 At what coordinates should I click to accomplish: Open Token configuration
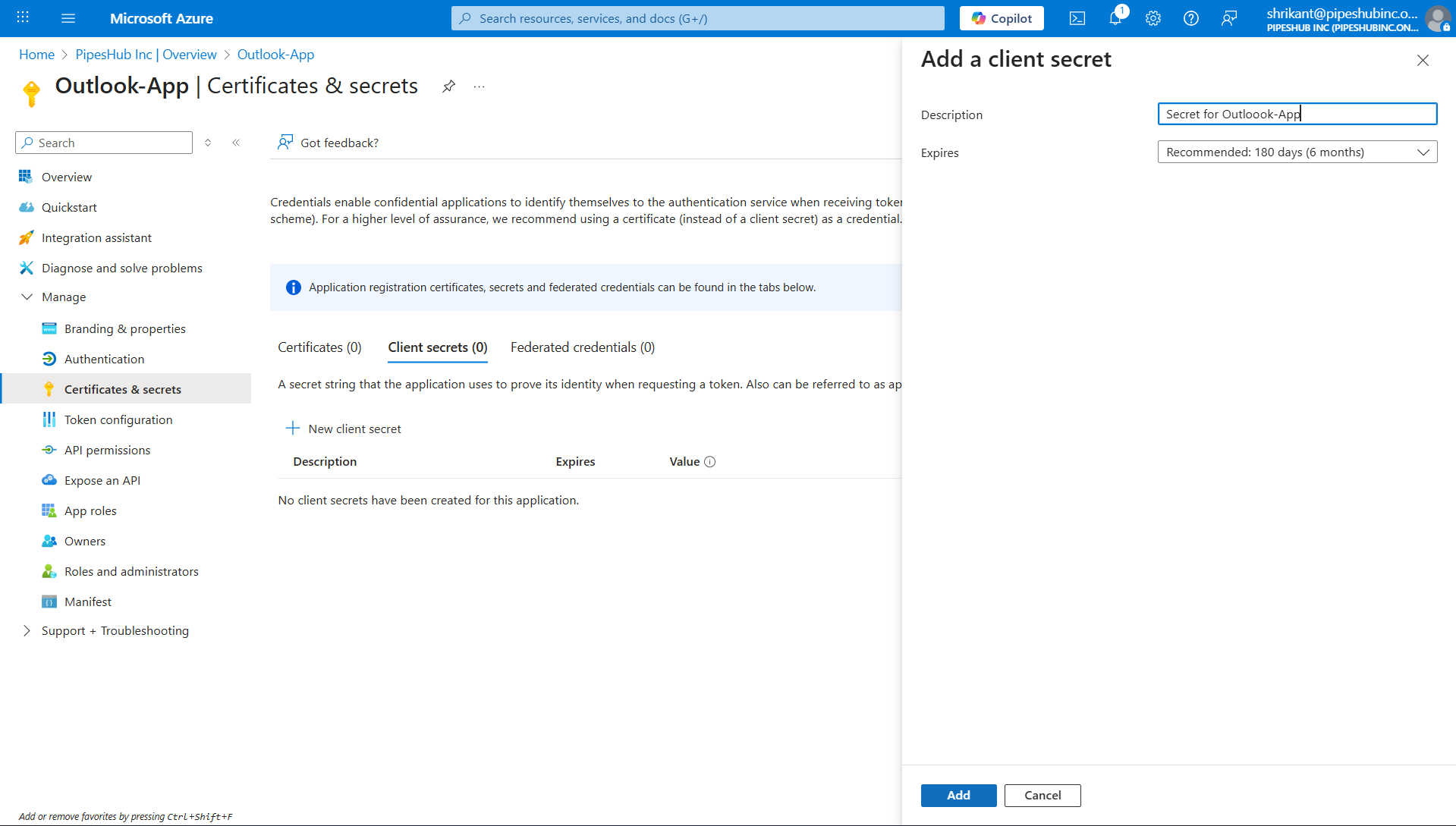[118, 419]
